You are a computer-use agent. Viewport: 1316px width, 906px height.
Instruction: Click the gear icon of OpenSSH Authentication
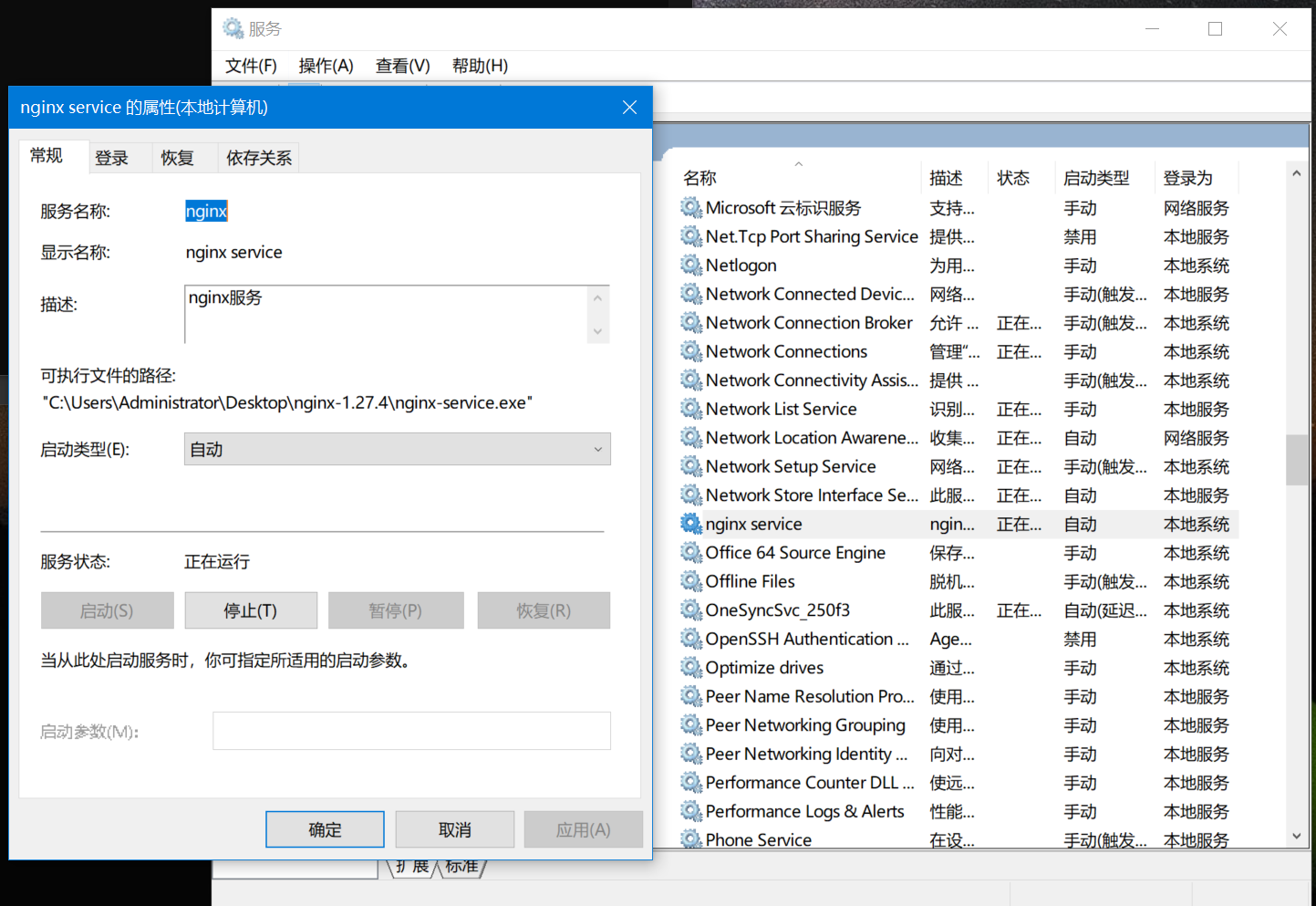tap(691, 639)
